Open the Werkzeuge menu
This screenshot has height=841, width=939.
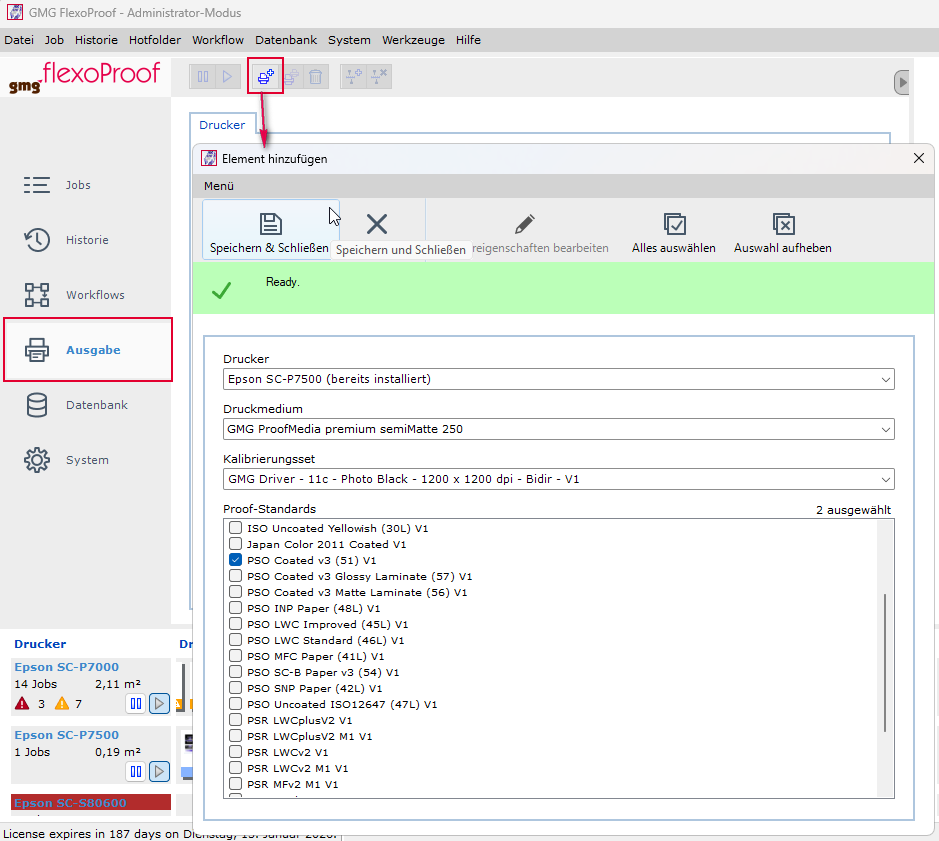(413, 40)
